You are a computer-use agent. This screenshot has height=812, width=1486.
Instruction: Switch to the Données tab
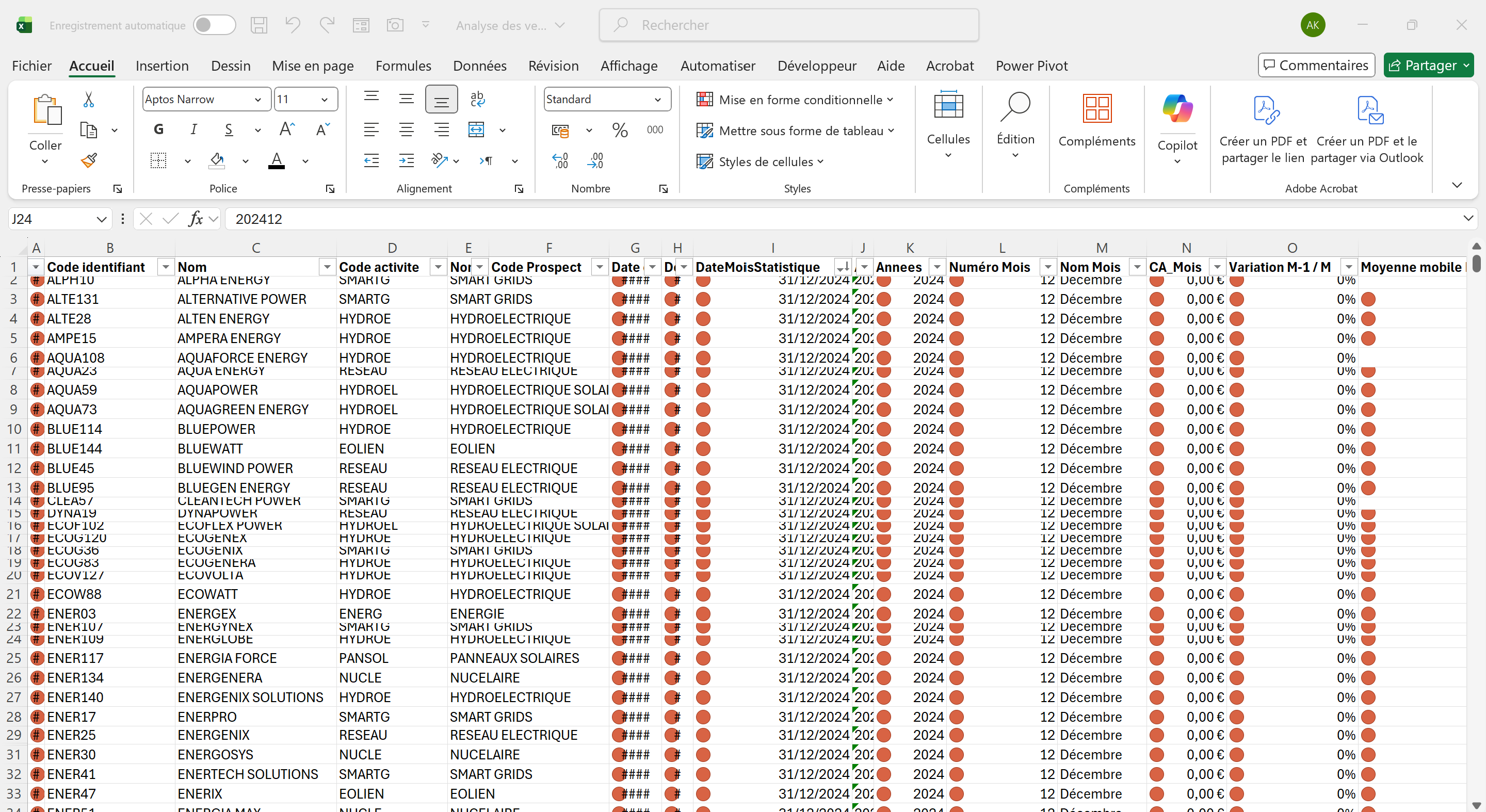(x=479, y=66)
